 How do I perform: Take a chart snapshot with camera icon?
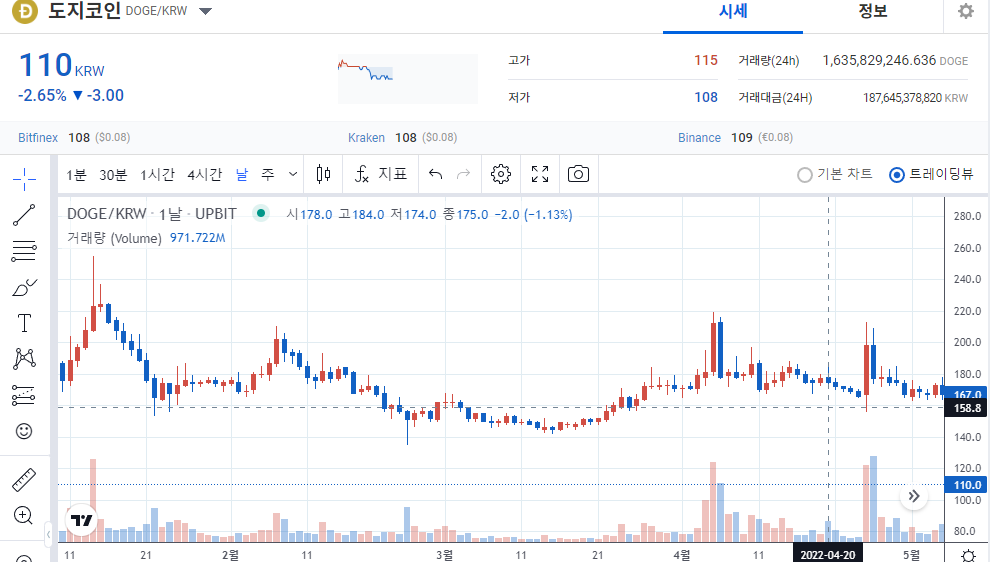click(578, 174)
